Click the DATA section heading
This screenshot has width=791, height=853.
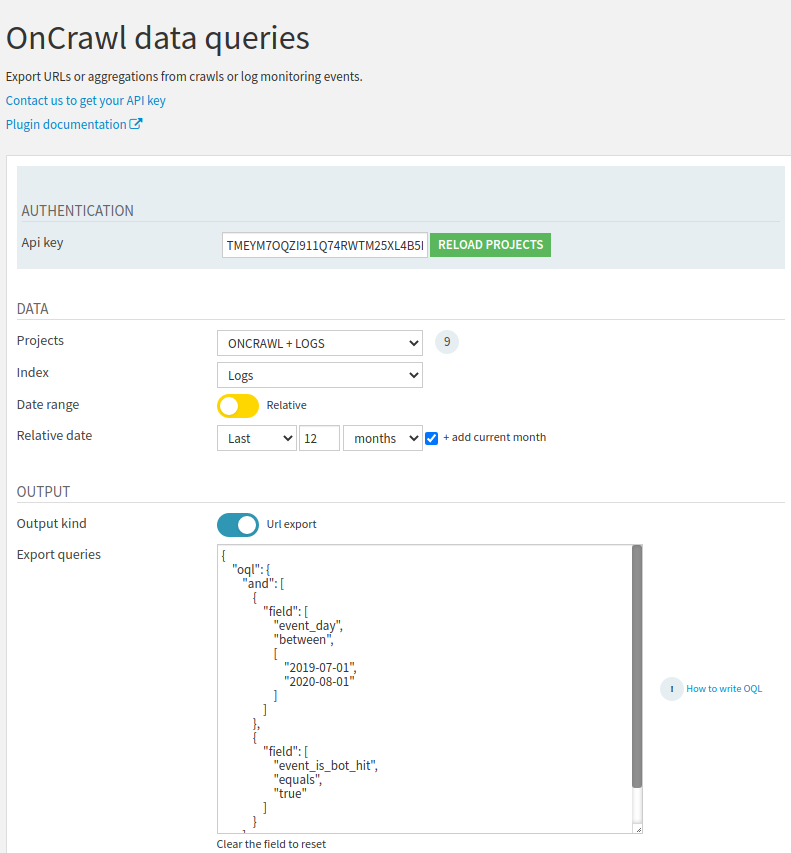click(33, 309)
